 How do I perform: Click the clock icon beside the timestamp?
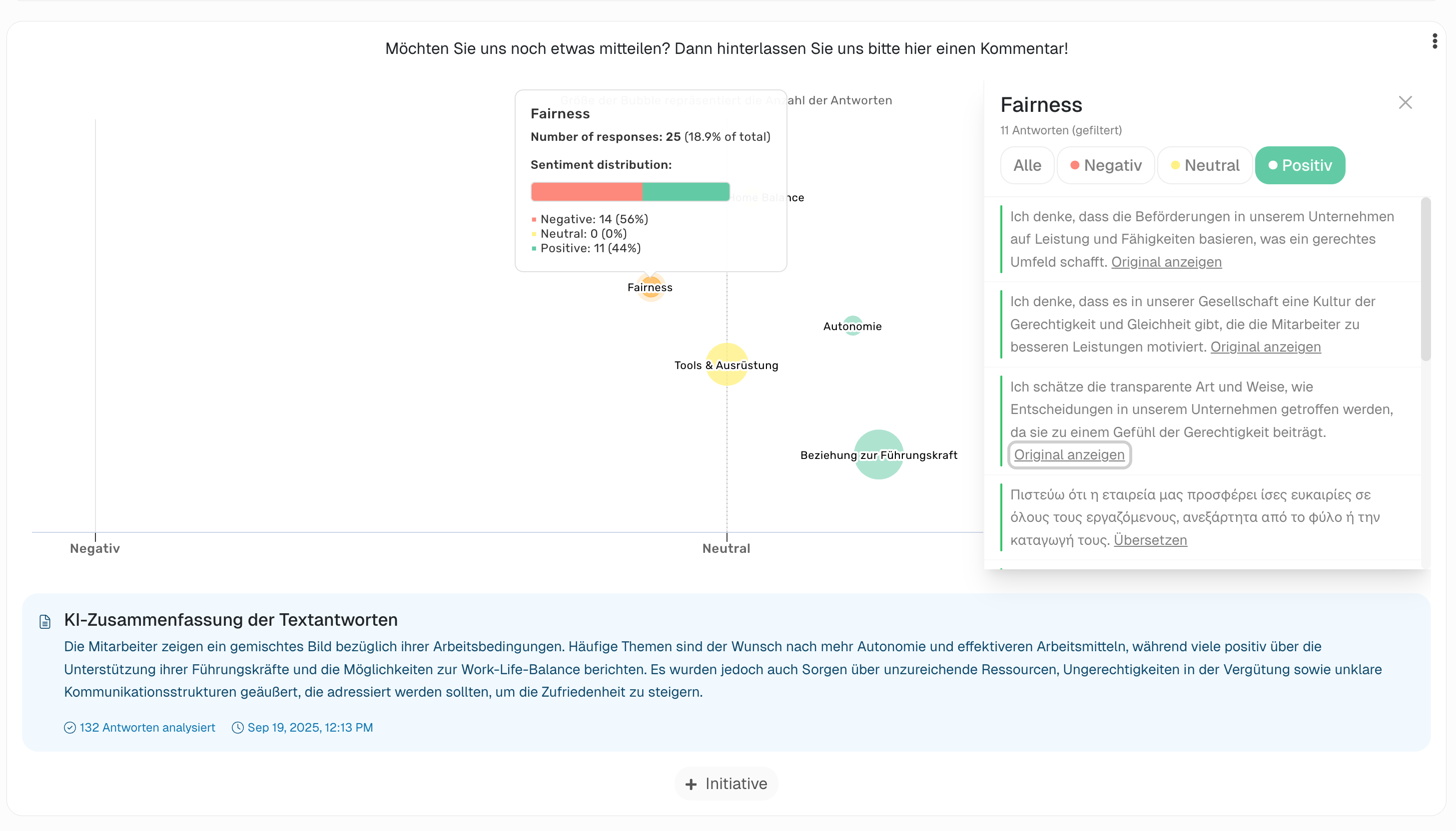point(237,728)
